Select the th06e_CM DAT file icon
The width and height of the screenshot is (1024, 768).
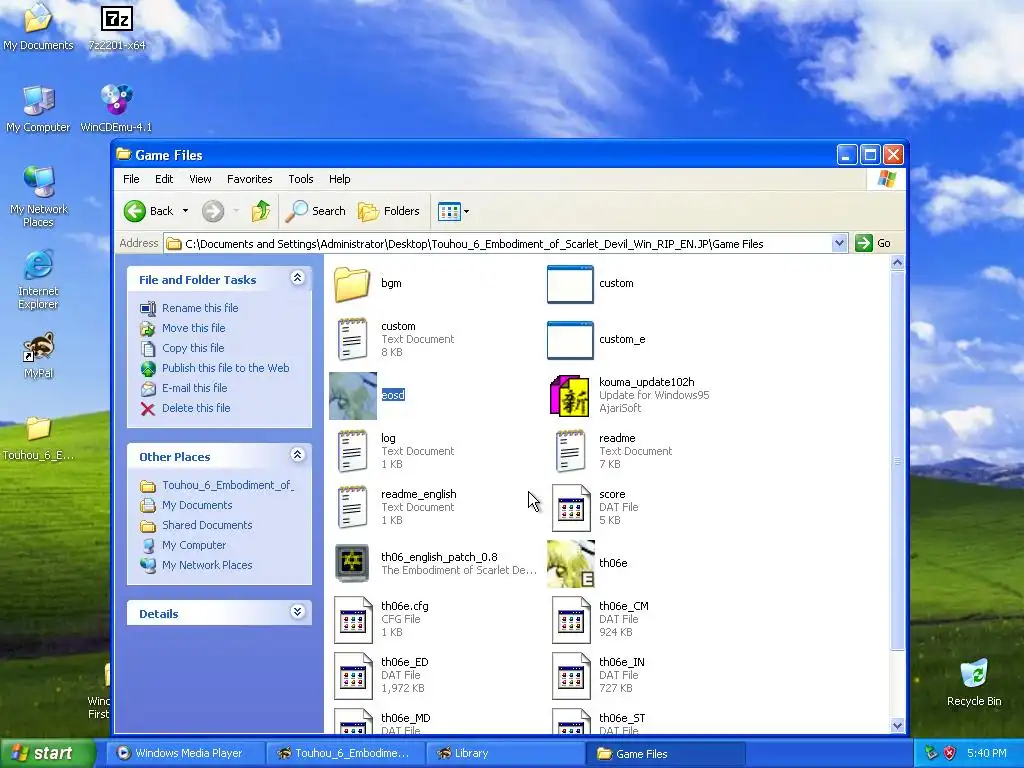click(571, 620)
